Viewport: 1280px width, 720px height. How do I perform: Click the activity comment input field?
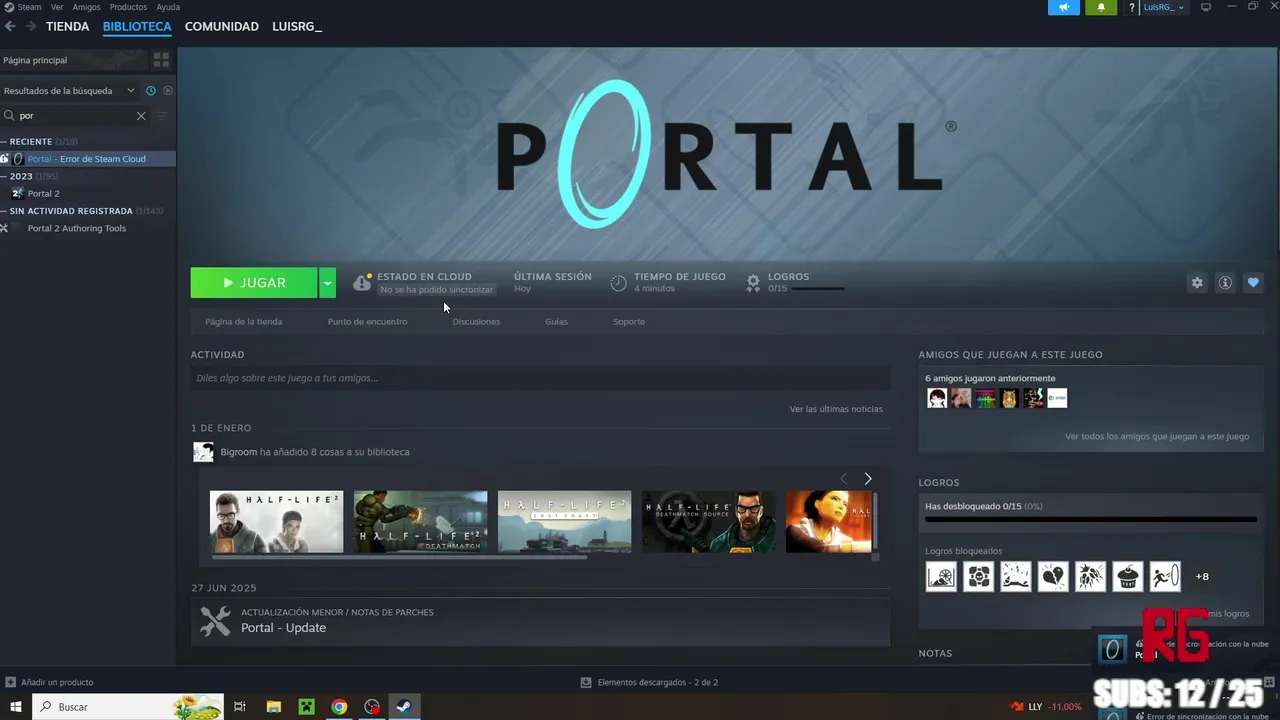540,378
